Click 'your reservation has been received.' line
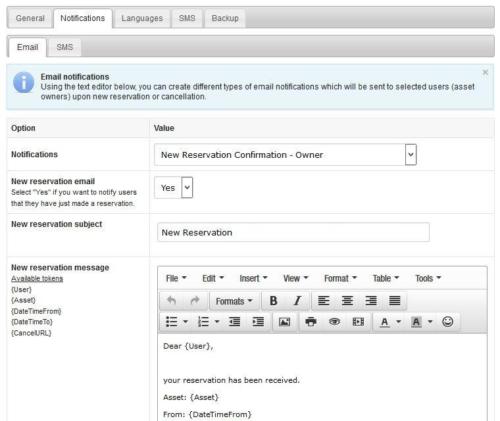Viewport: 500px width, 421px height. tap(231, 380)
